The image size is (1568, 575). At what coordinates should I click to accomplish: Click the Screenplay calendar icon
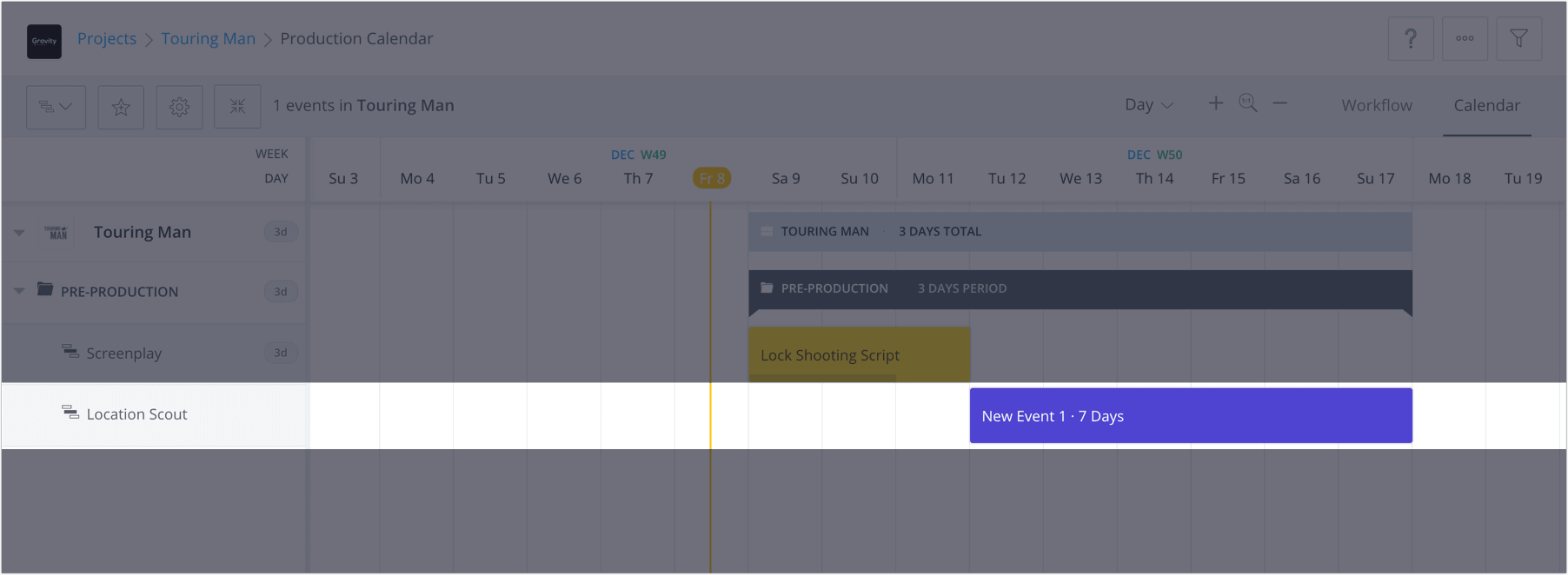(70, 351)
